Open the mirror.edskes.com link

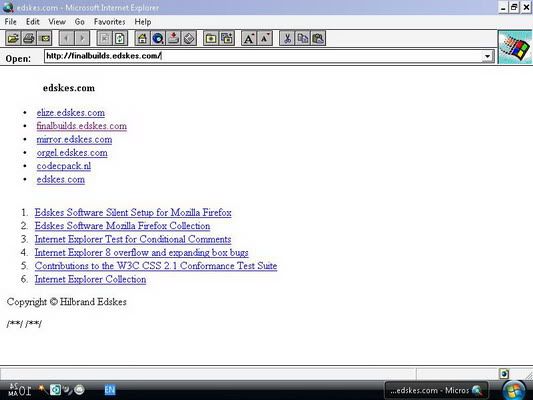[74, 139]
